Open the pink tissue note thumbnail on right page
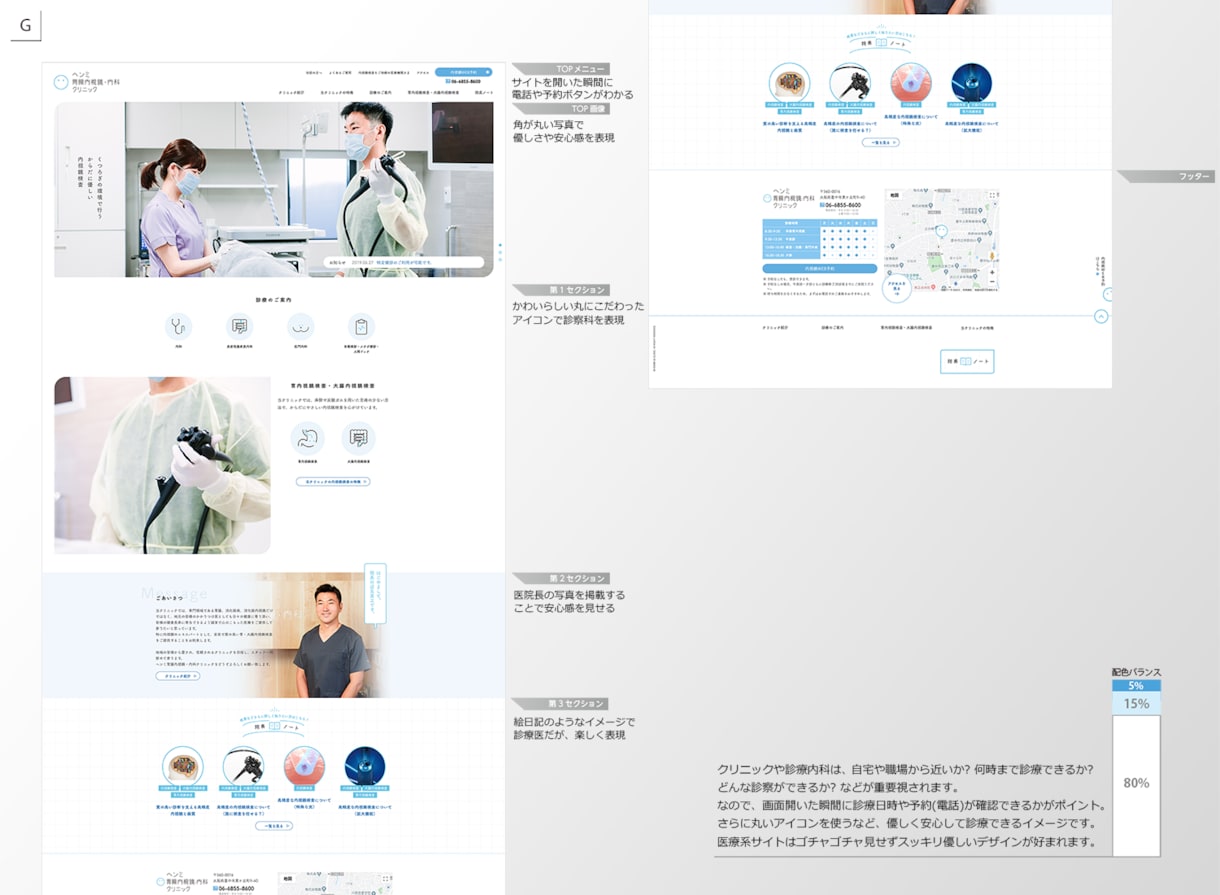Viewport: 1220px width, 895px height. click(910, 83)
